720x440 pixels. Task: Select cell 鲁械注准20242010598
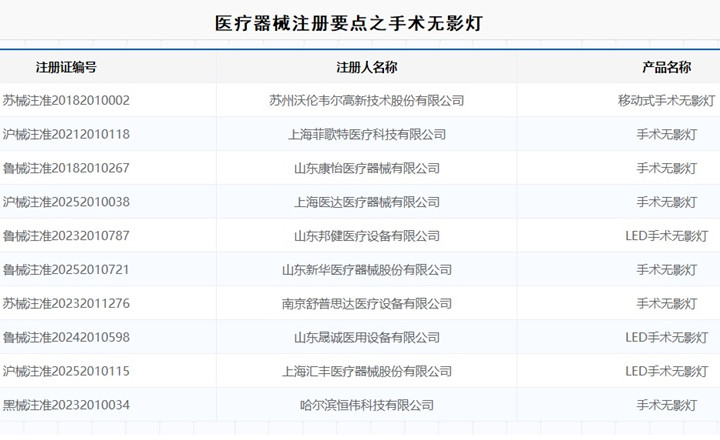[66, 337]
